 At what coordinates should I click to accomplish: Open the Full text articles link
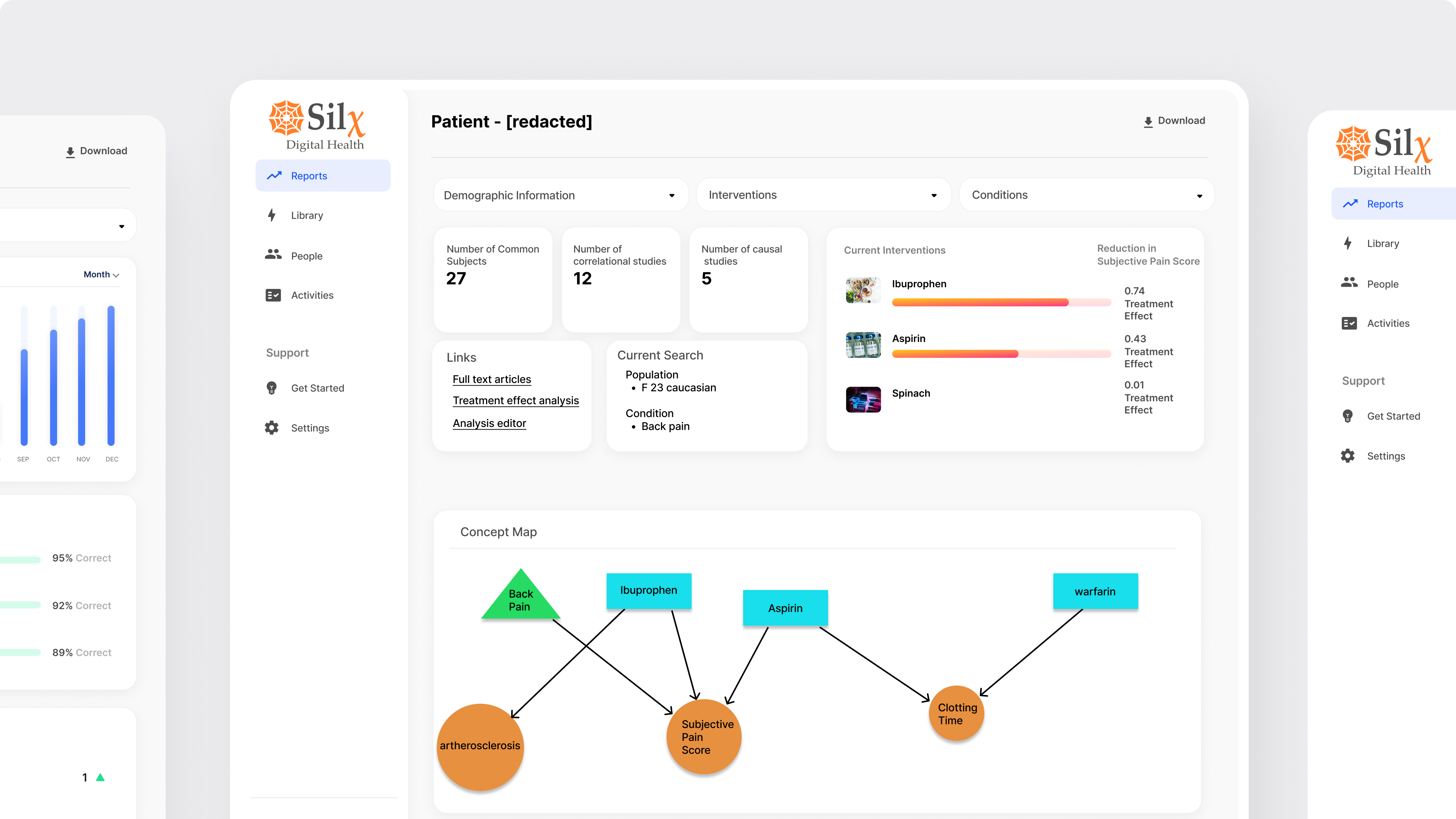(x=492, y=379)
